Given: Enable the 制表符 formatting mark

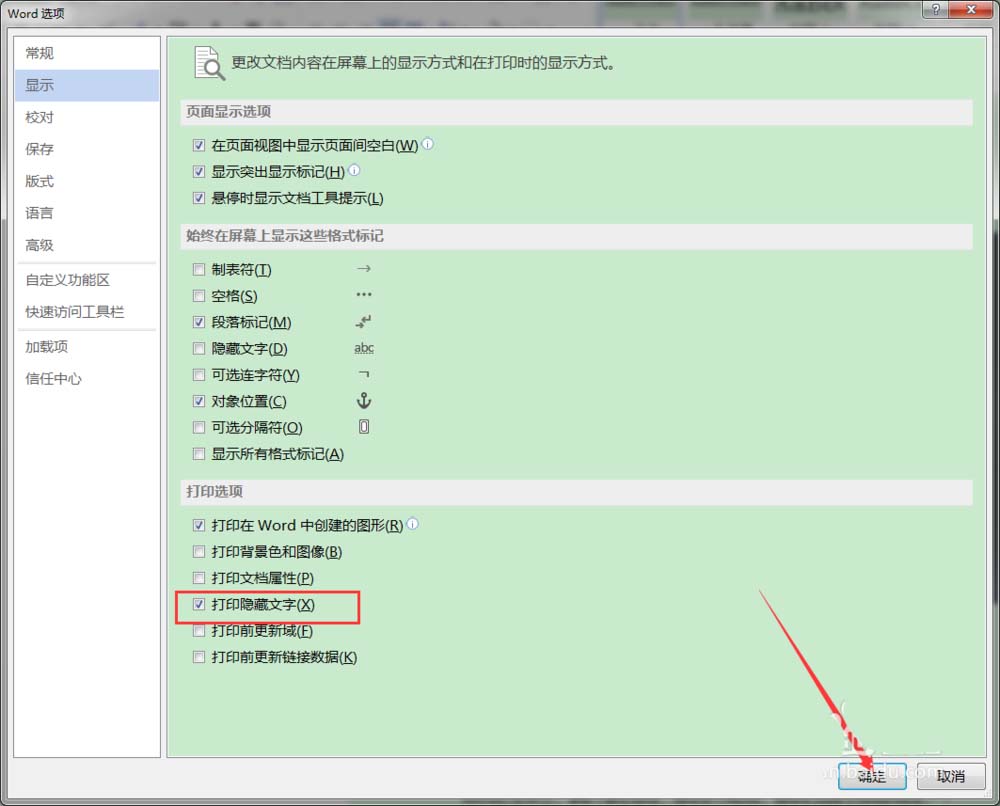Looking at the screenshot, I should coord(199,270).
